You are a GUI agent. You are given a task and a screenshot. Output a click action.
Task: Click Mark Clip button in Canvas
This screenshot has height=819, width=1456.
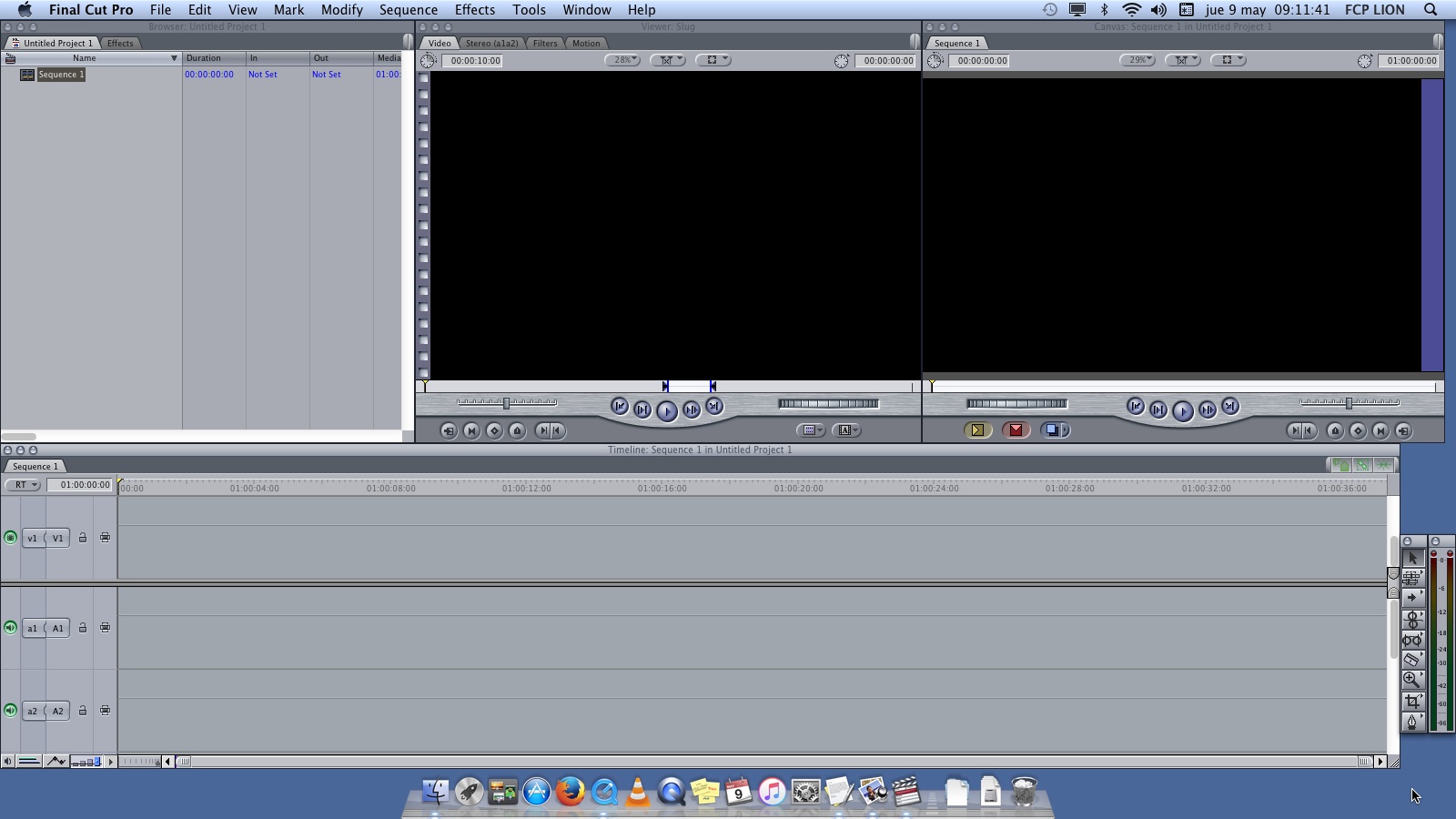point(1380,431)
